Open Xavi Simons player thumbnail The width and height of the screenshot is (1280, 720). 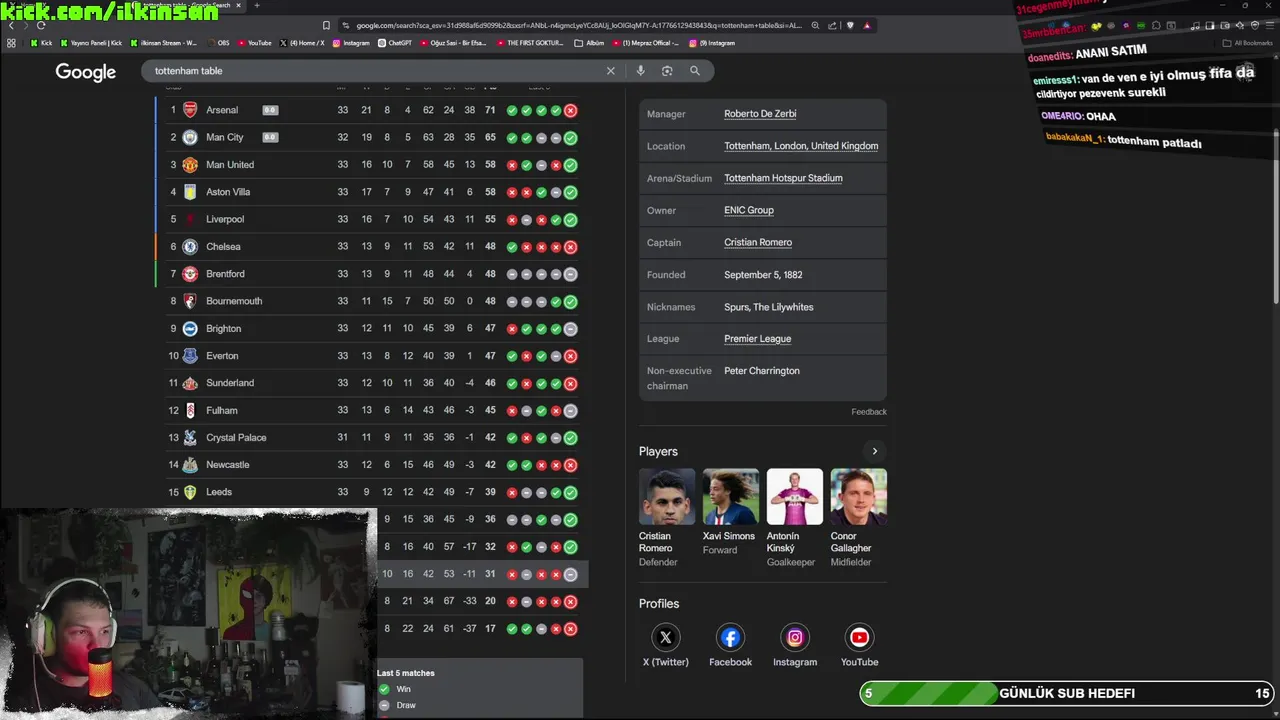(x=731, y=497)
